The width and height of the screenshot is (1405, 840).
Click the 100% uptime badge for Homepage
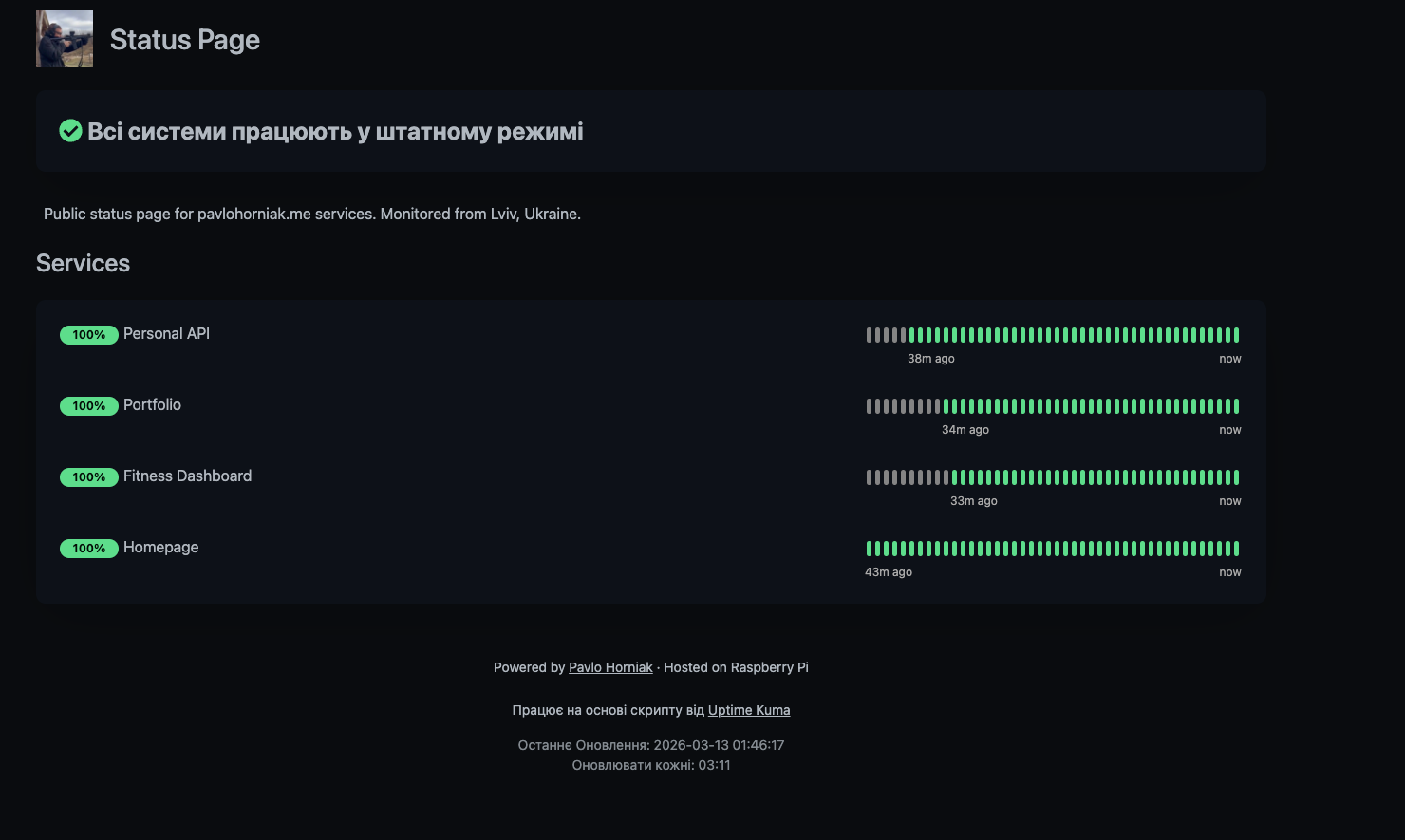tap(88, 548)
